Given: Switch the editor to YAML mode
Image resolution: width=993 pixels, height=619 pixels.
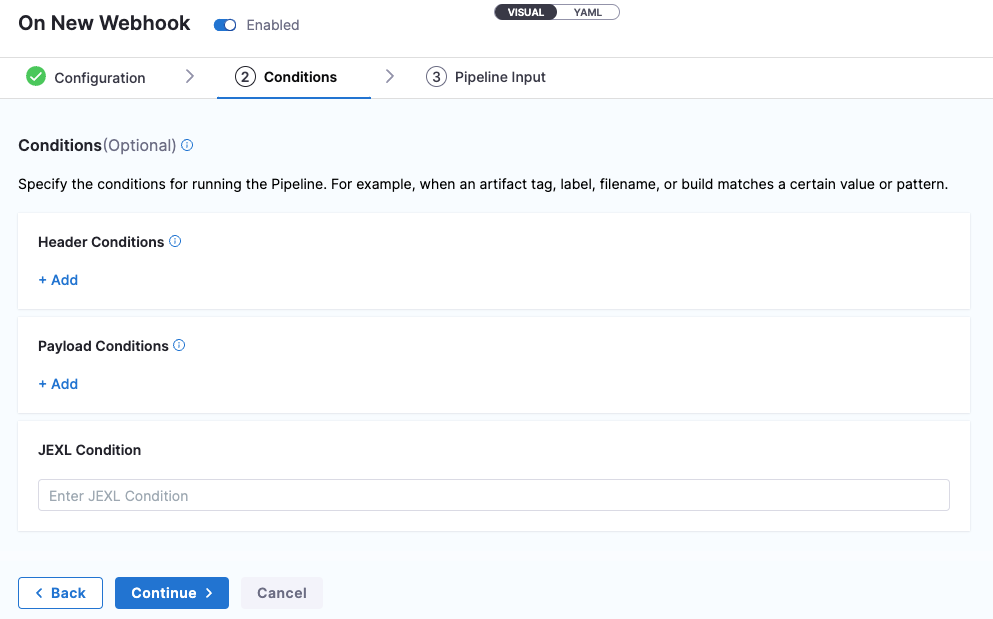Looking at the screenshot, I should [588, 13].
